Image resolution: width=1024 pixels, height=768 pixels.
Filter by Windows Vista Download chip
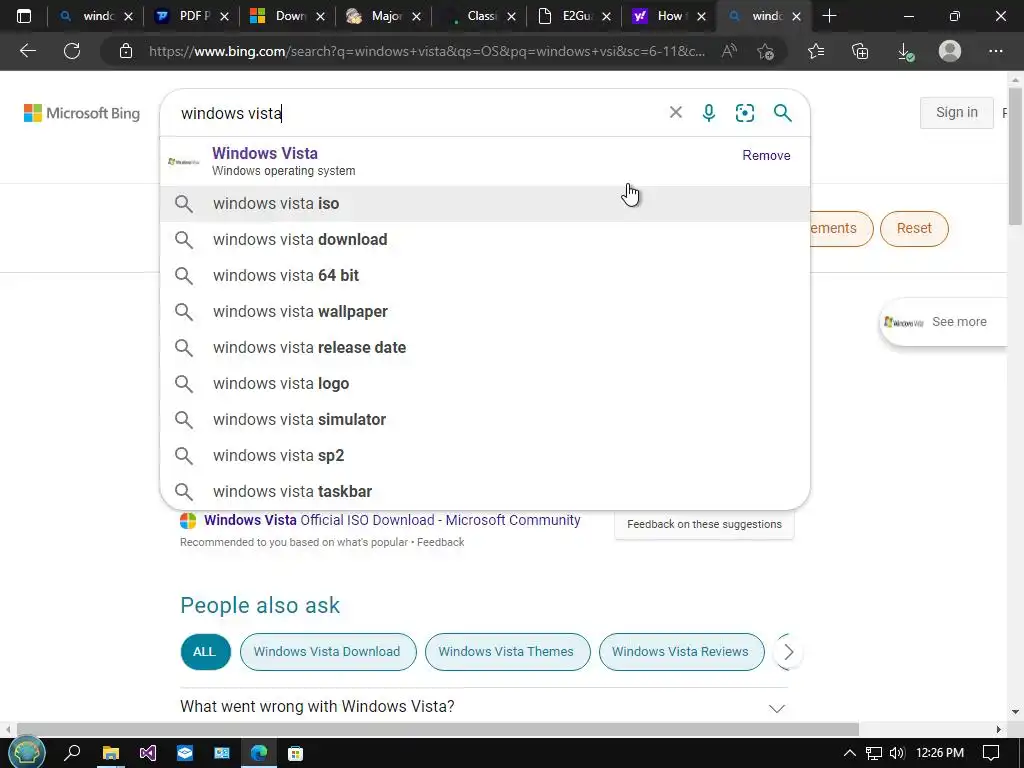[327, 652]
